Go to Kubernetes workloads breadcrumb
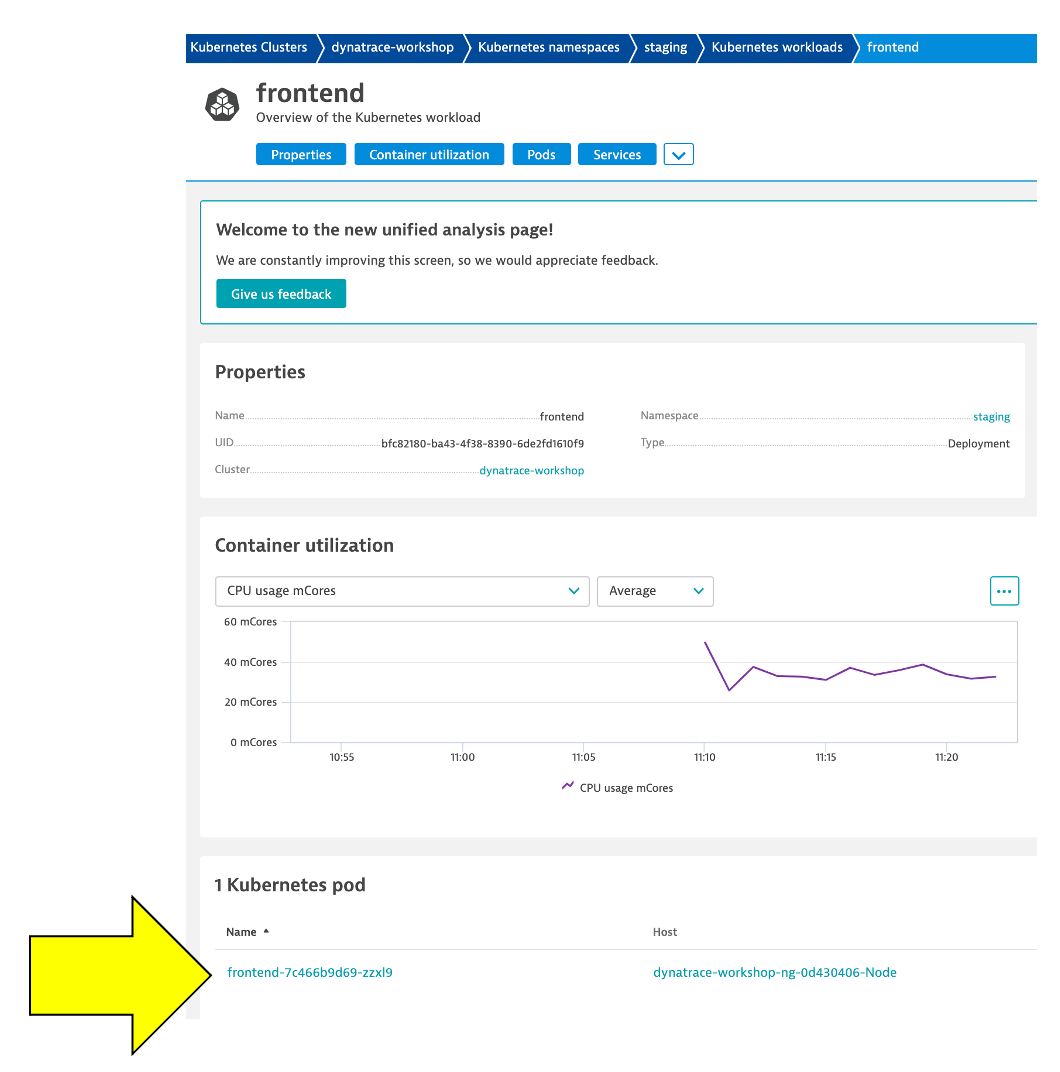The width and height of the screenshot is (1060, 1072). [x=777, y=48]
